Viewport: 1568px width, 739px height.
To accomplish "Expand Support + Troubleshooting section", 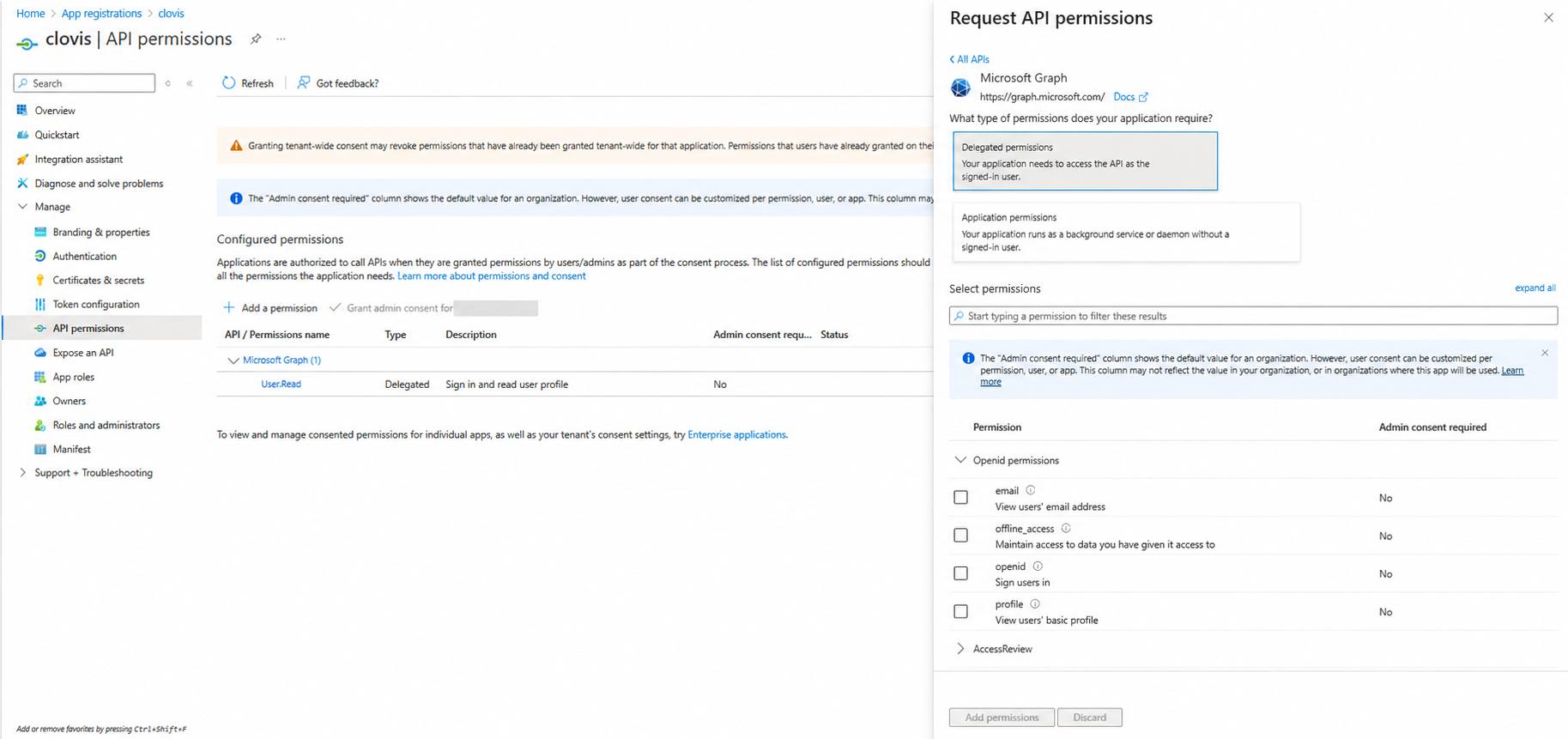I will pos(22,472).
